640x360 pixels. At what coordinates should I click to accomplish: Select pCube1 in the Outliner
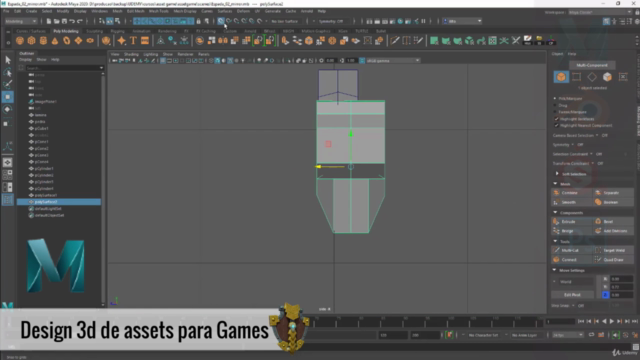point(42,128)
